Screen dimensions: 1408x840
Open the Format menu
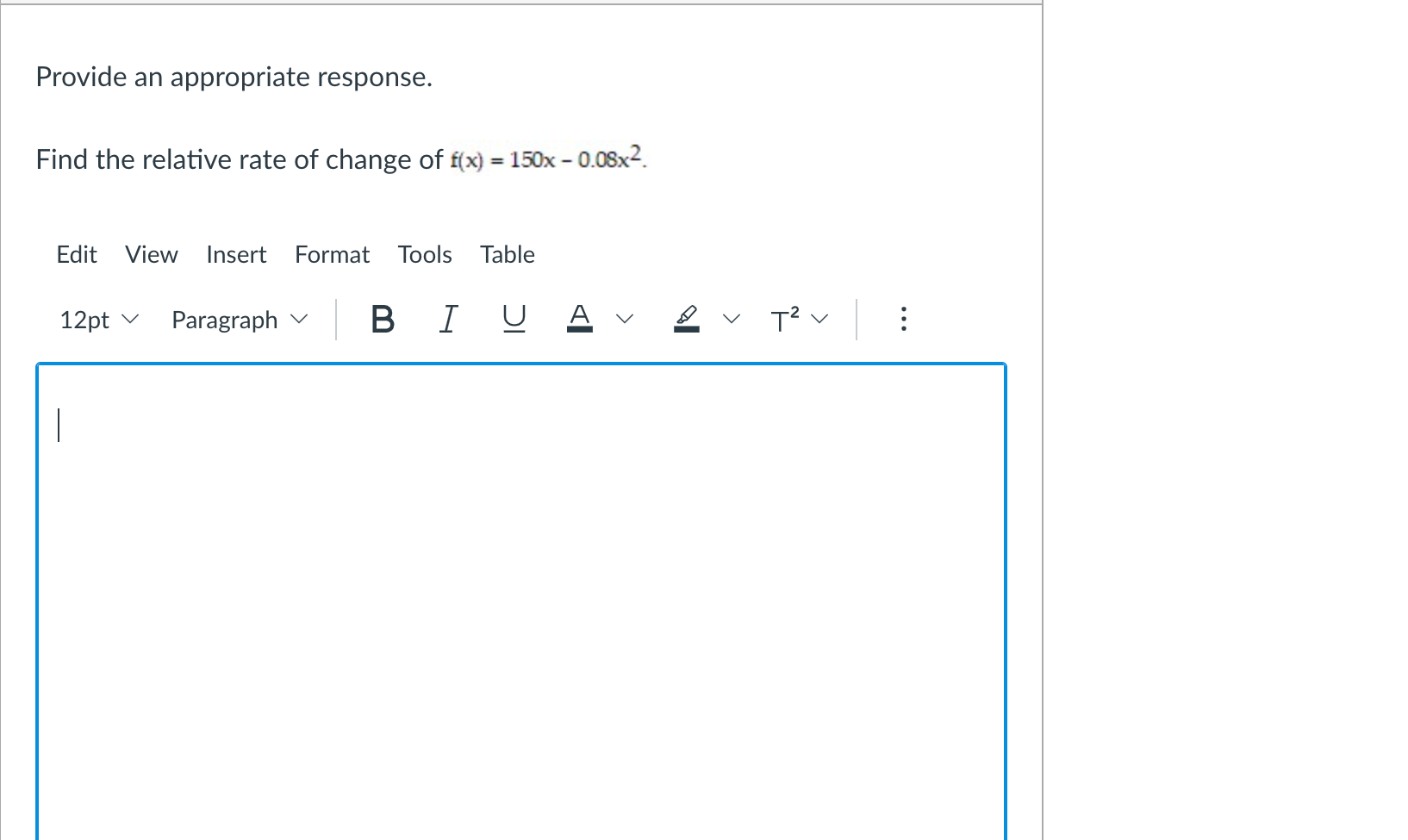pos(332,254)
